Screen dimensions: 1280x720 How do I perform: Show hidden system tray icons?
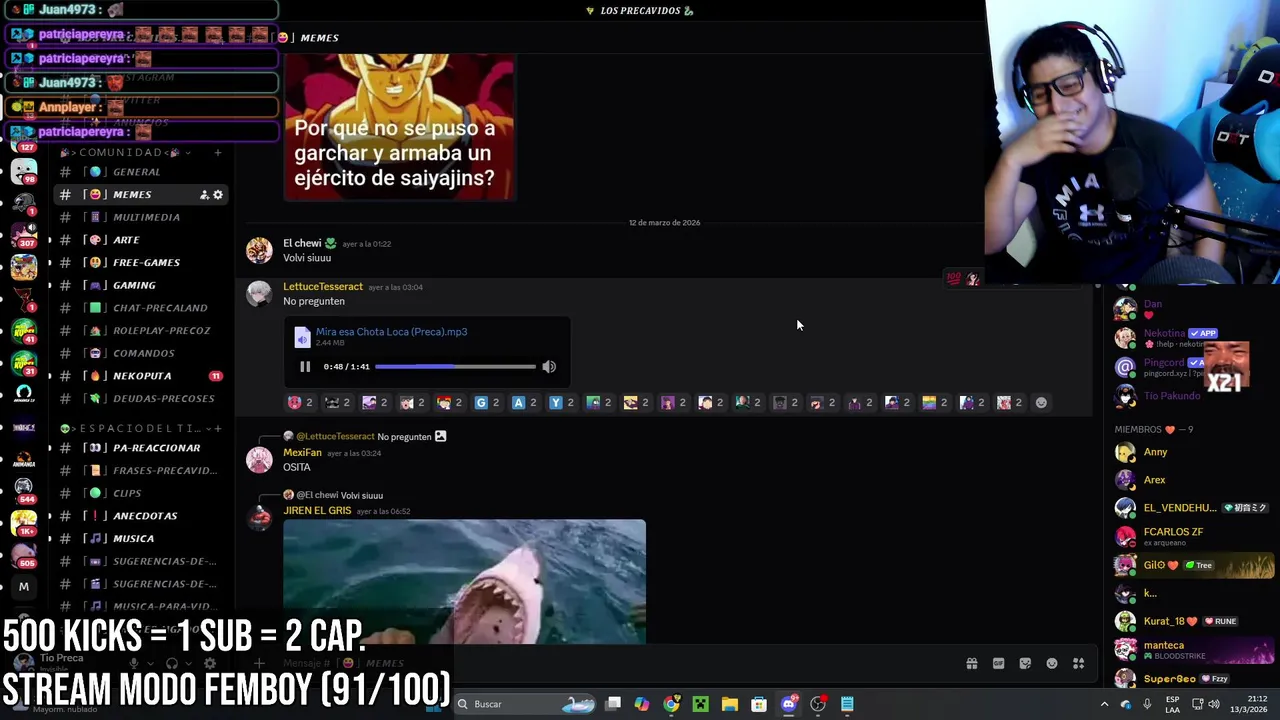(x=1104, y=704)
